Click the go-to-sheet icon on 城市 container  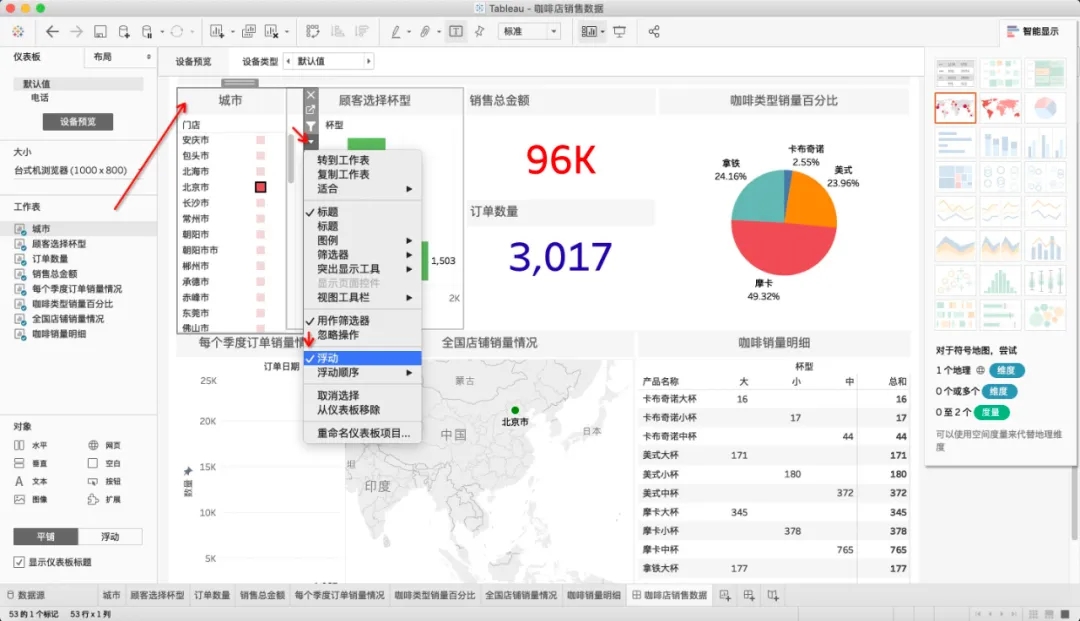point(310,110)
